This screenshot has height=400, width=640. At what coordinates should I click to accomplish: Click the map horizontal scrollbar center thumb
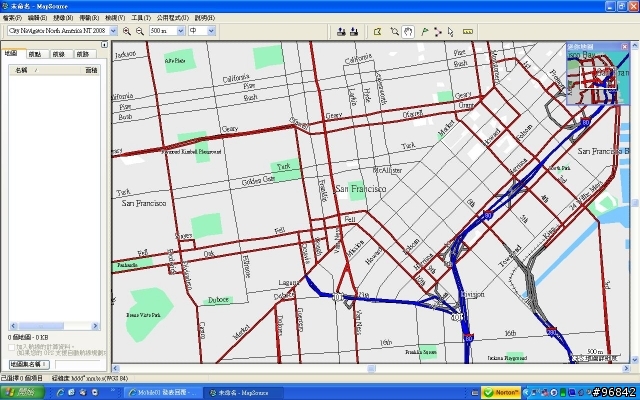click(x=371, y=368)
